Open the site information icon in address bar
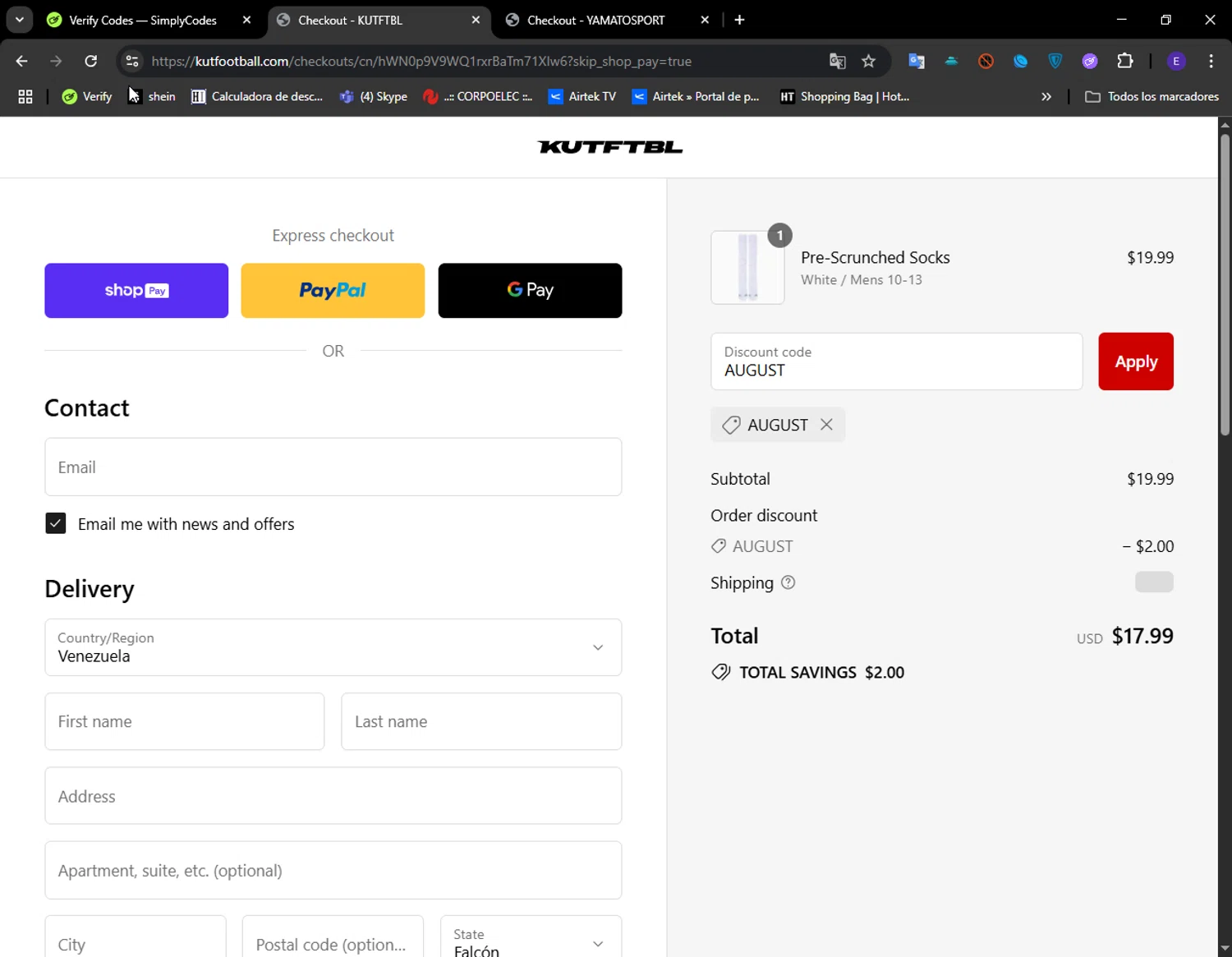The width and height of the screenshot is (1232, 957). (x=132, y=61)
